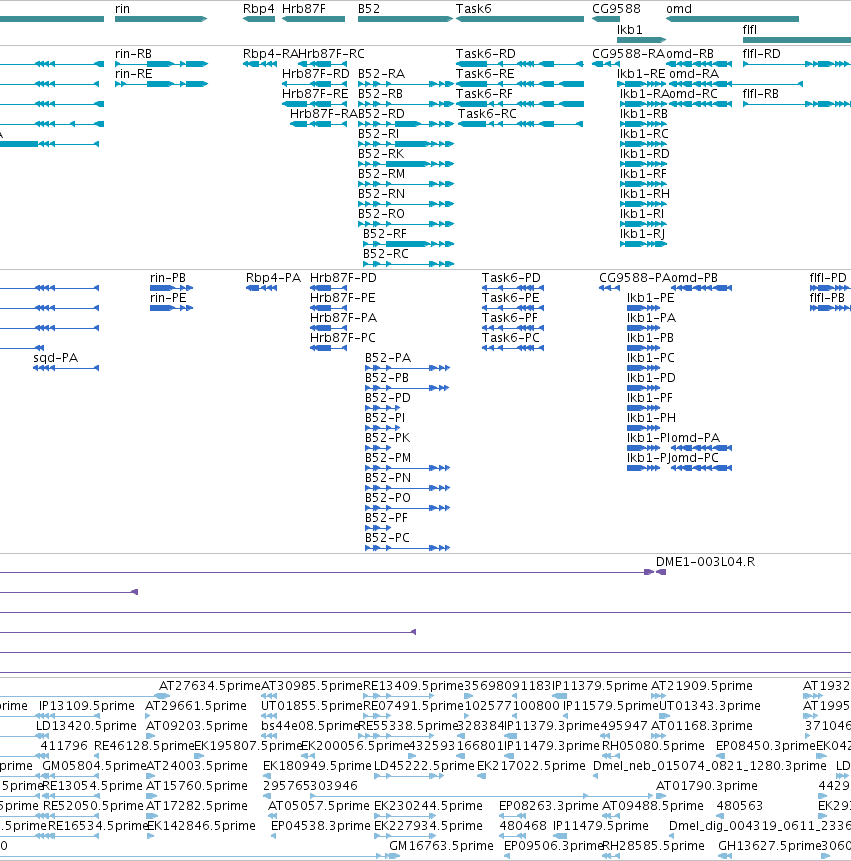The width and height of the screenshot is (851, 861).
Task: Click the Task6 gene feature in the gene track
Action: (520, 19)
